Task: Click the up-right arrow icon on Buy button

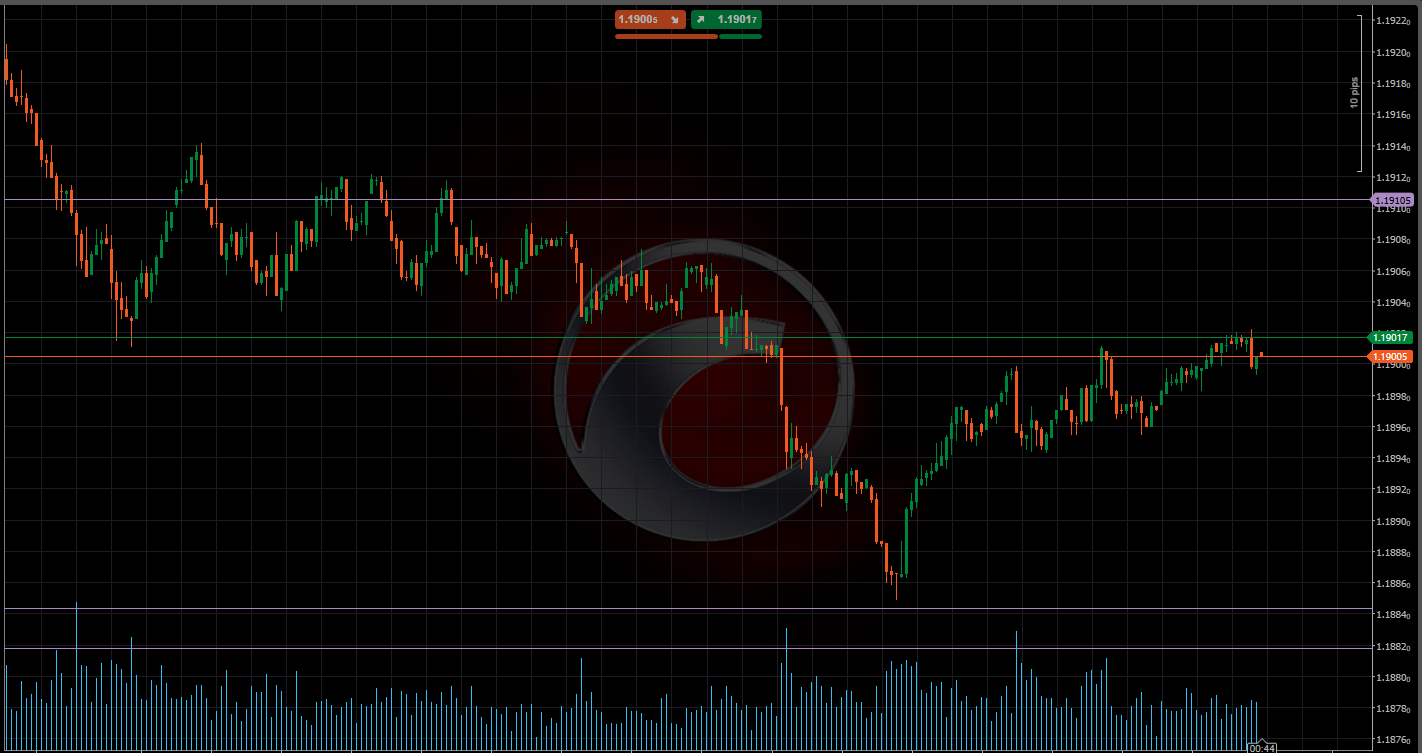Action: [x=702, y=19]
